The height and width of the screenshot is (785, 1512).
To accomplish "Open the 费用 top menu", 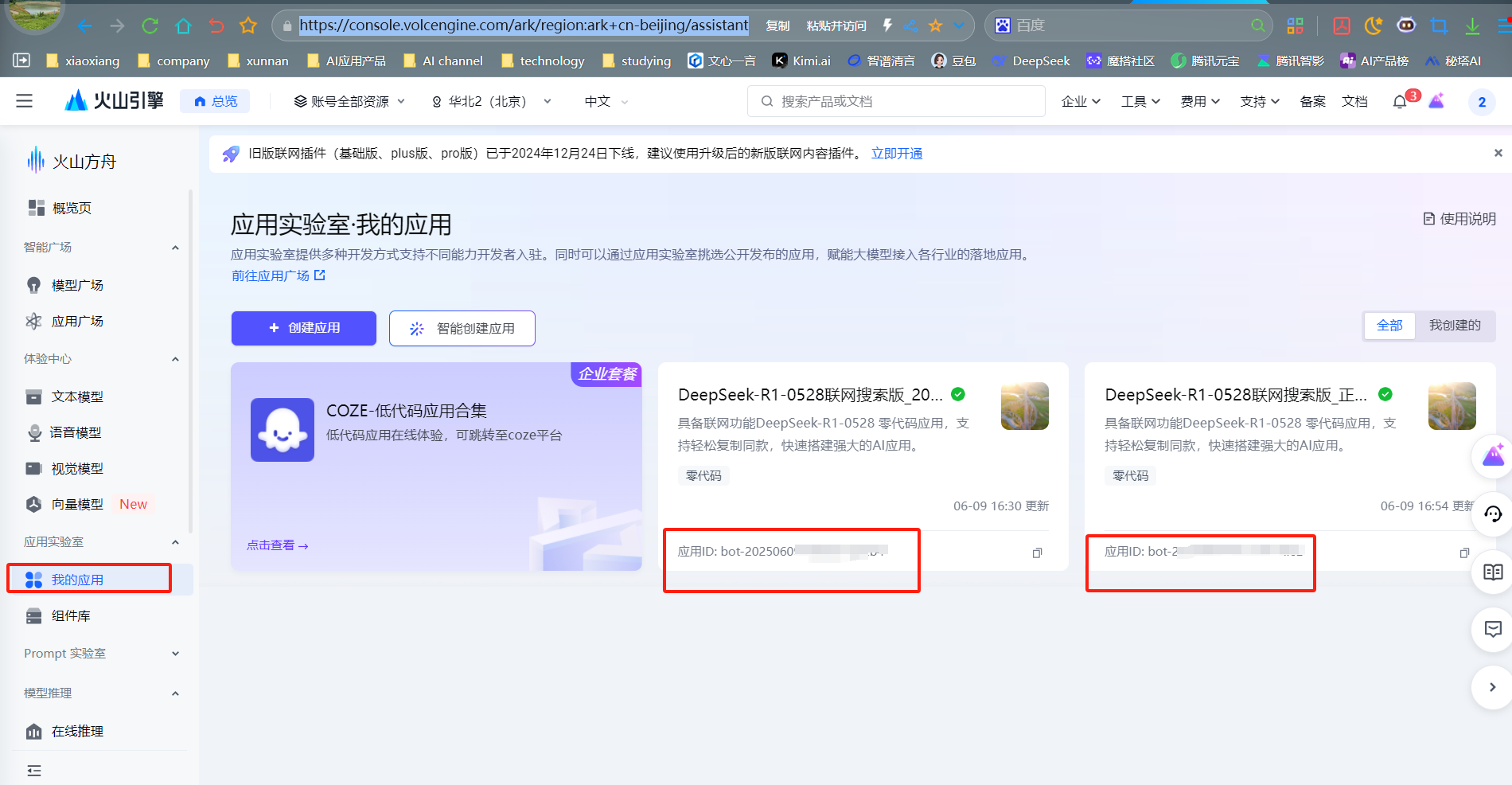I will [x=1199, y=101].
